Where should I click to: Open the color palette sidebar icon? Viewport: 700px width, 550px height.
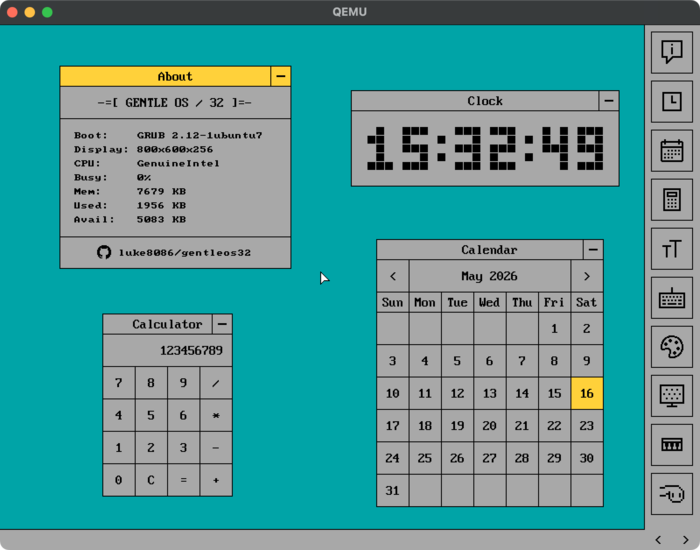pos(671,347)
